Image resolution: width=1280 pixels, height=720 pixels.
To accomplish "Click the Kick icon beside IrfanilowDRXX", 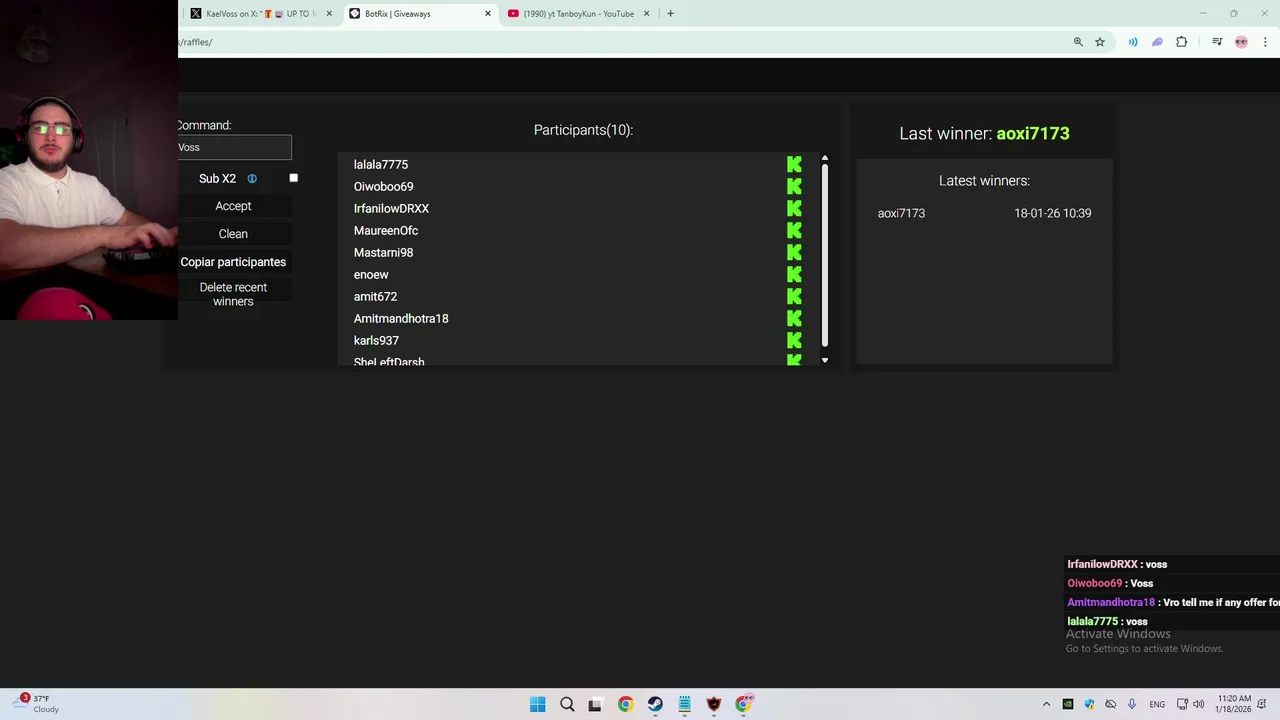I will [794, 208].
